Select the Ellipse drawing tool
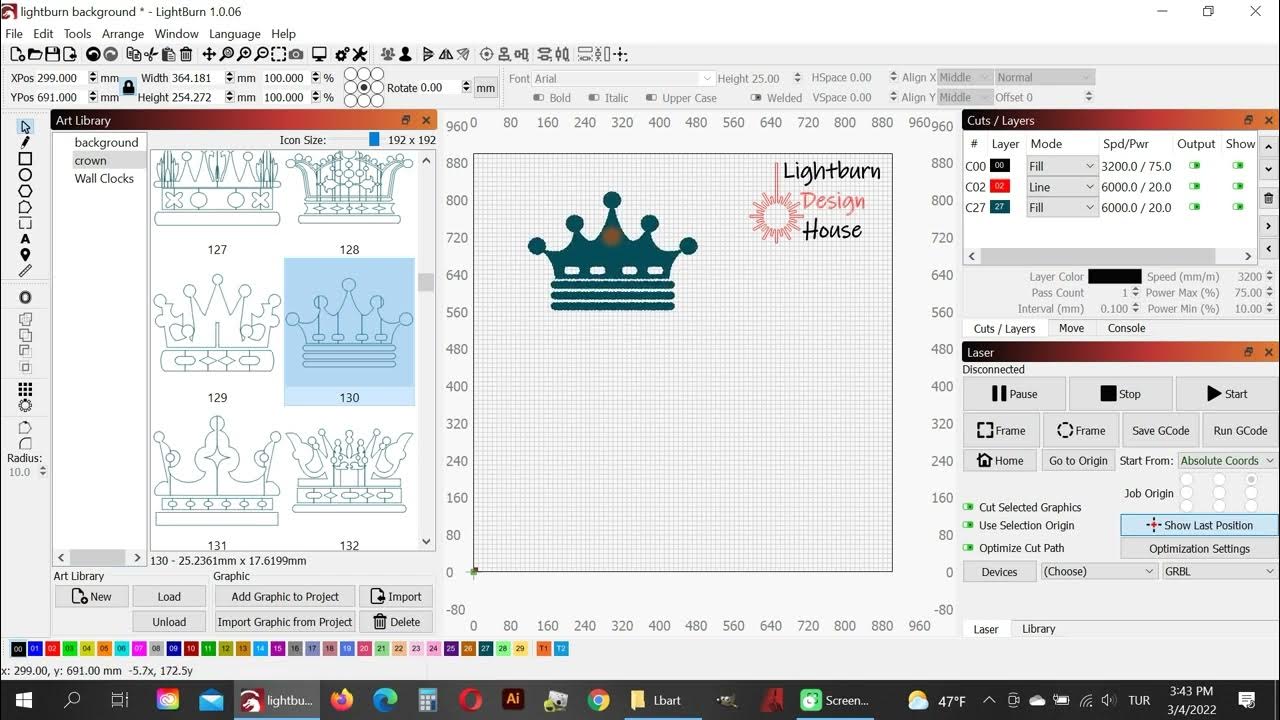The width and height of the screenshot is (1280, 720). pos(25,175)
